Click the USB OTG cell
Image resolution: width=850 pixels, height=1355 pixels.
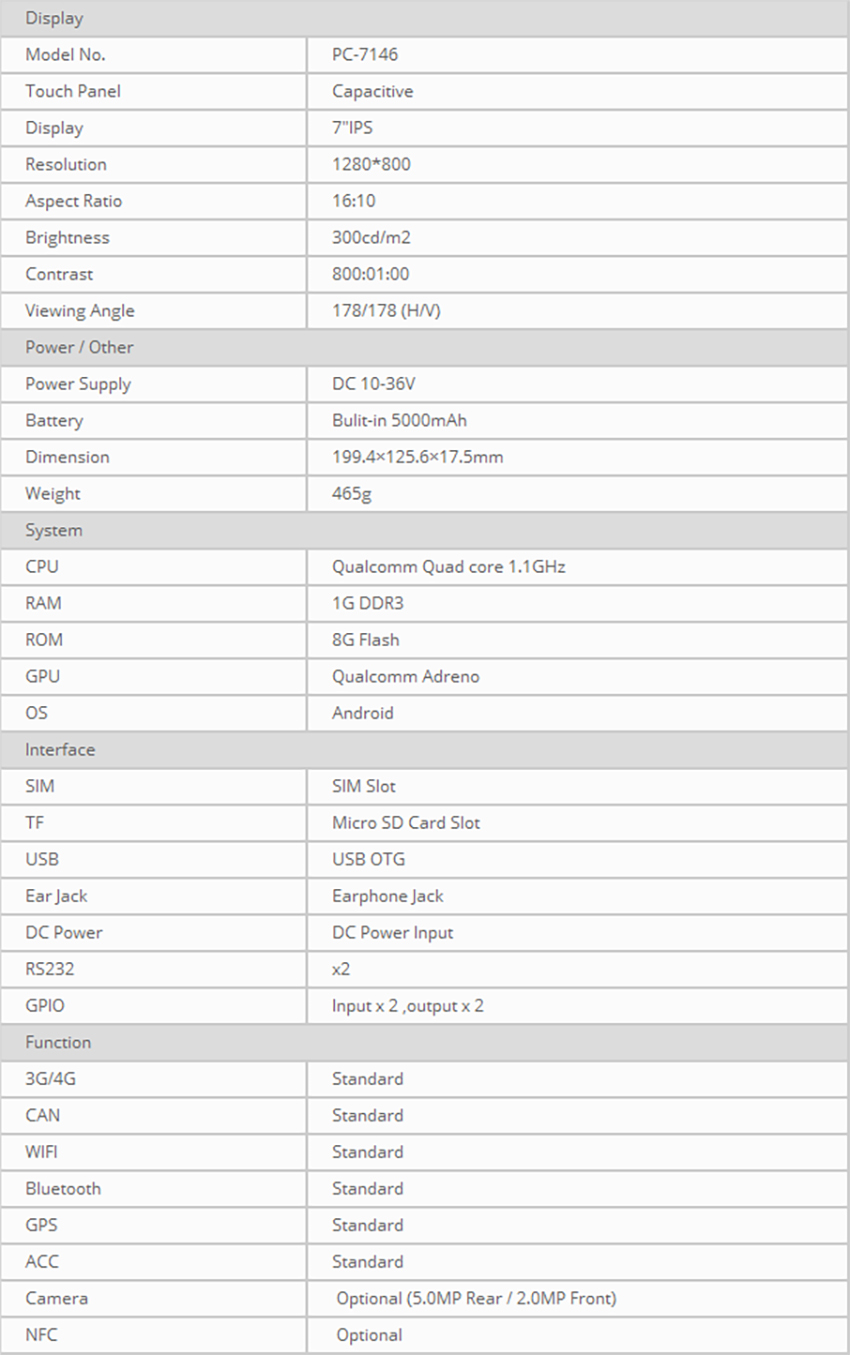pos(368,859)
